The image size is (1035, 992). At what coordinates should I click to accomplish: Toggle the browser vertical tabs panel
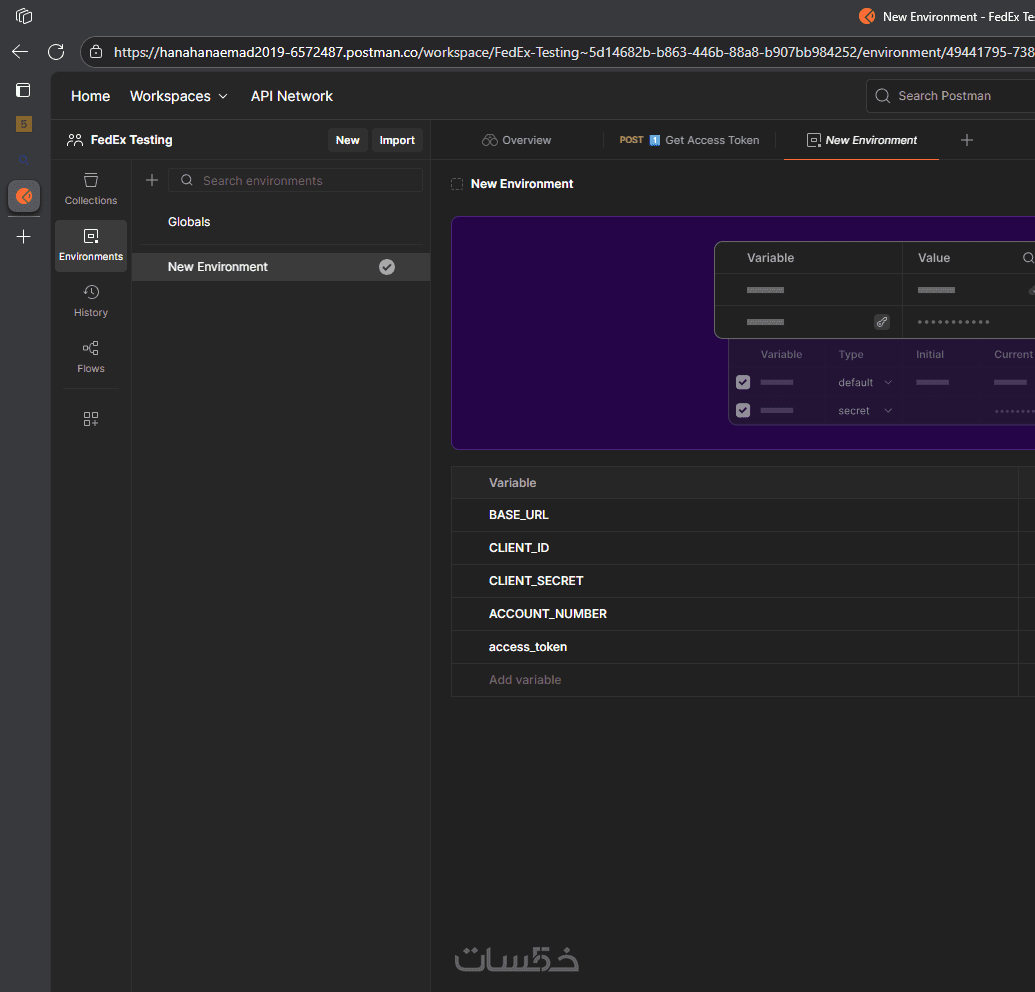tap(23, 90)
